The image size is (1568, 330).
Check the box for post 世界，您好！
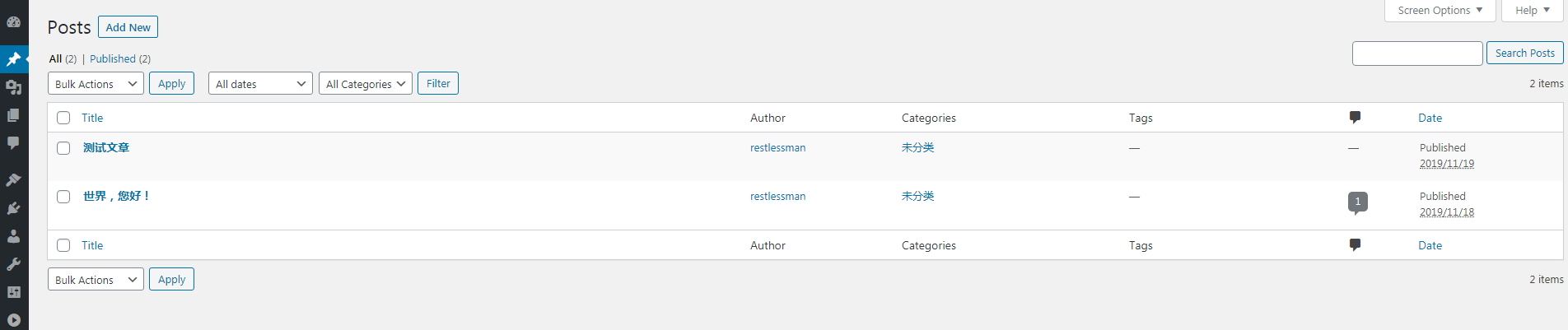pyautogui.click(x=63, y=197)
